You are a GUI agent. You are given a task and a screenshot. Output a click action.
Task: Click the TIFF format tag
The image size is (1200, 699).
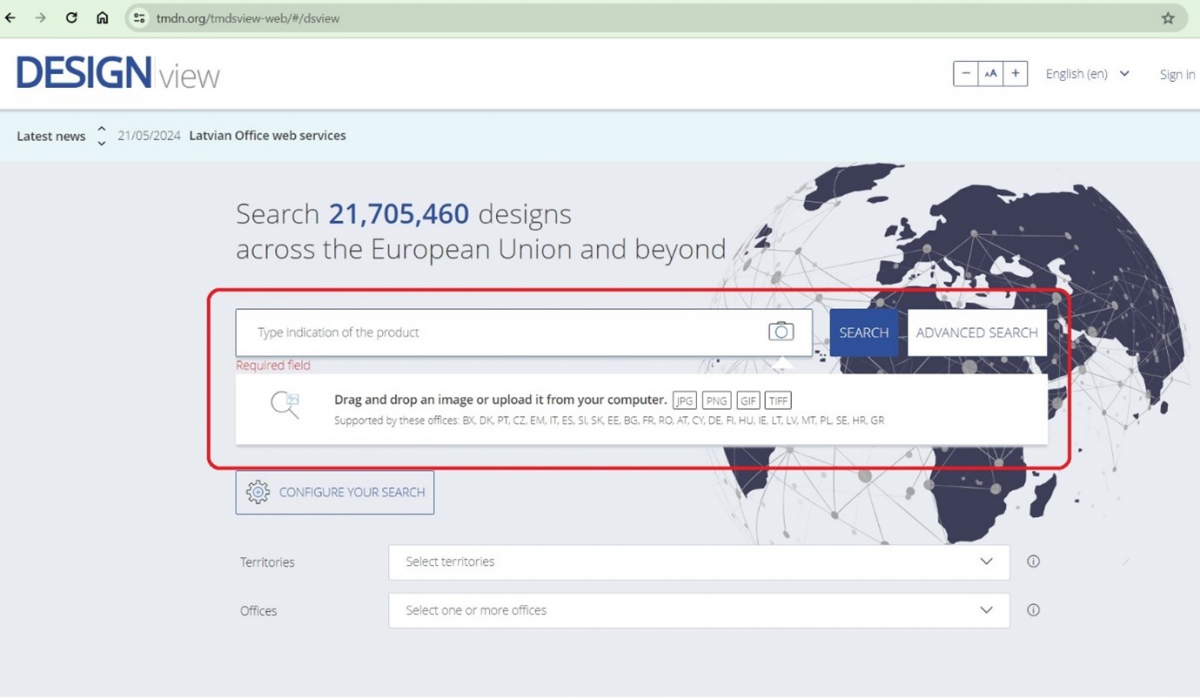tap(778, 400)
